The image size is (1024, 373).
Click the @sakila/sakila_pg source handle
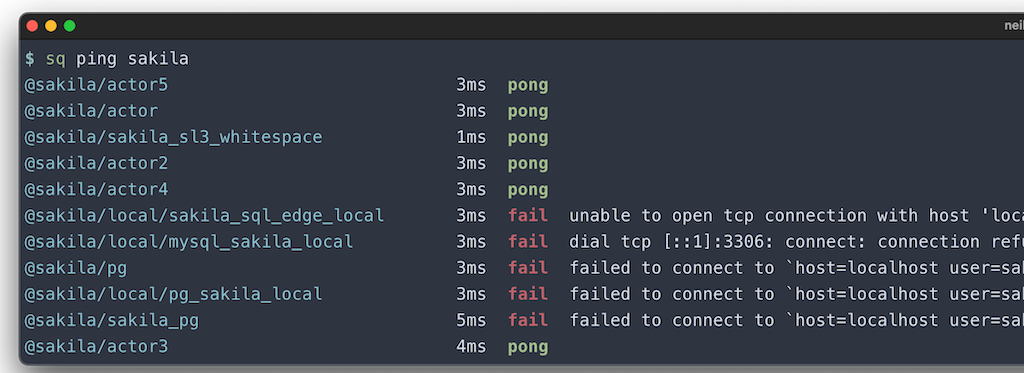click(x=112, y=320)
